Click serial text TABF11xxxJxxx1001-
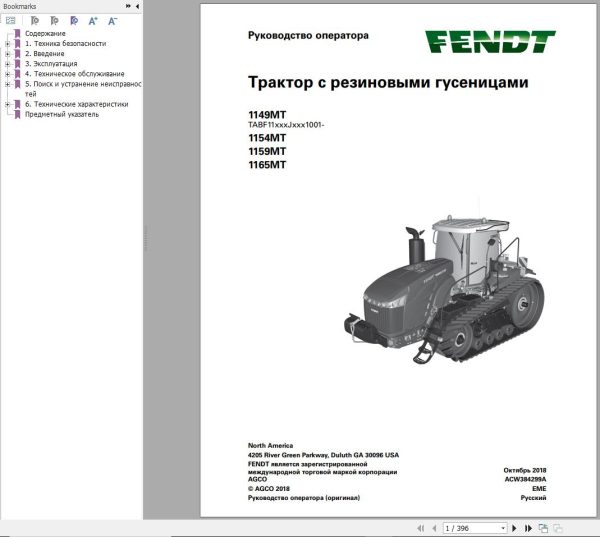600x537 pixels. pos(286,125)
